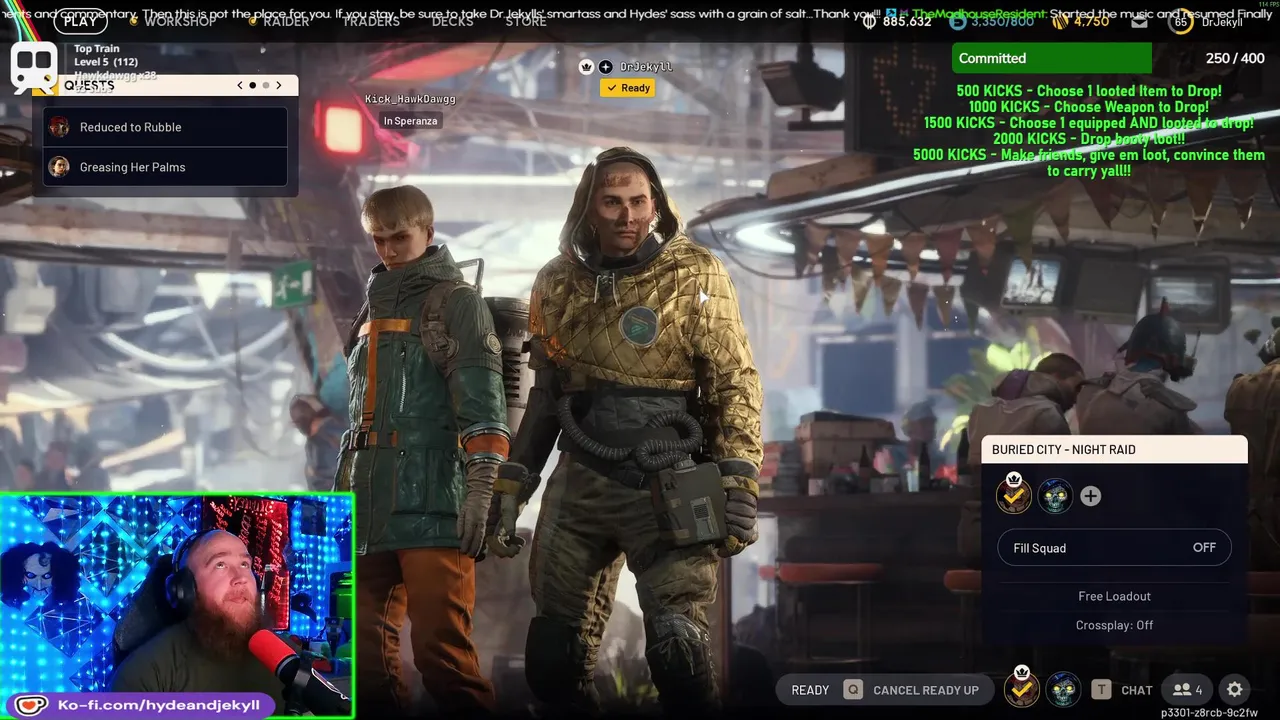Select Kick_HawkDawgg player name label
This screenshot has width=1280, height=720.
(x=410, y=99)
